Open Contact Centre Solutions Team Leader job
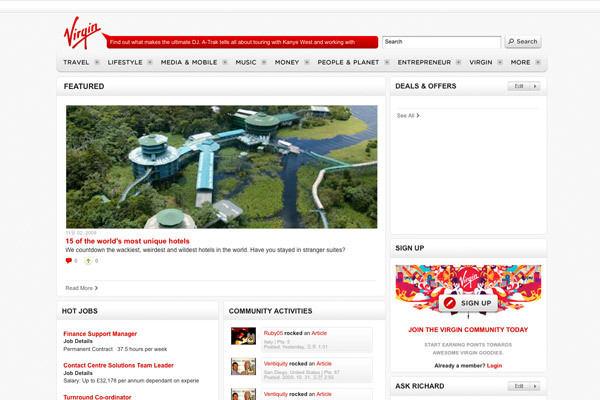 (118, 365)
